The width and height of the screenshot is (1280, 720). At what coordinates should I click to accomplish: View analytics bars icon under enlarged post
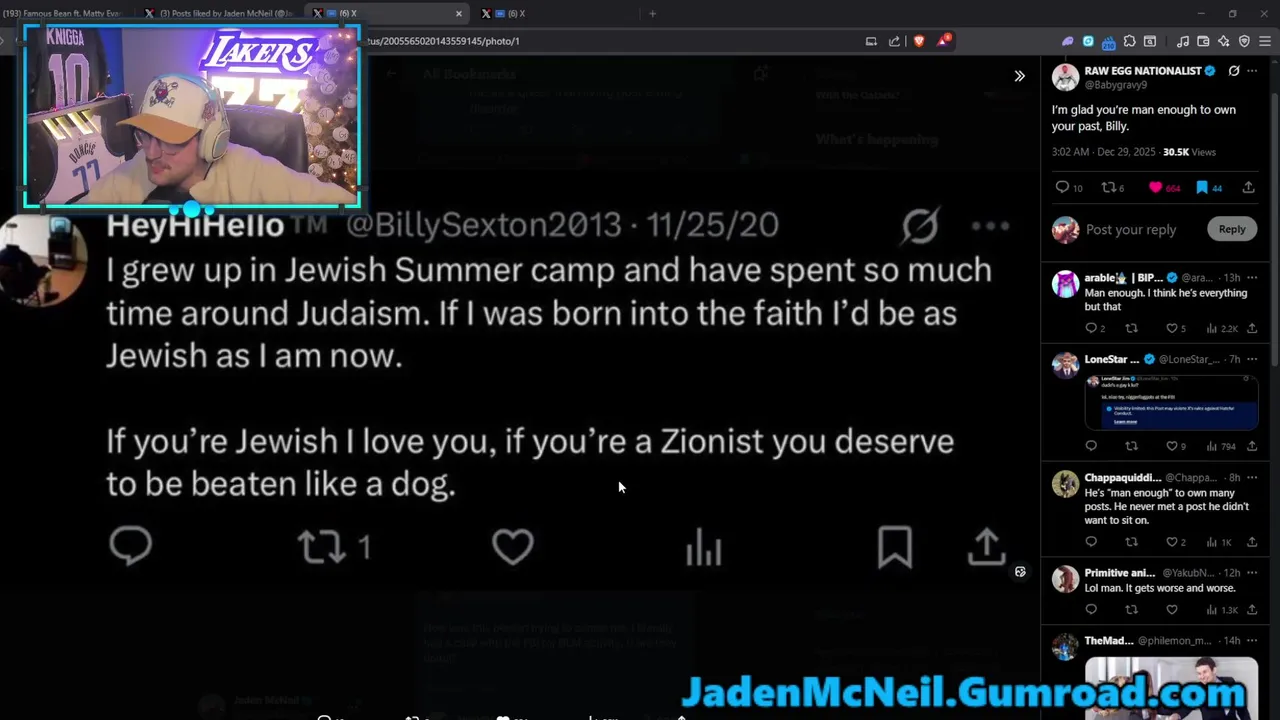coord(703,547)
